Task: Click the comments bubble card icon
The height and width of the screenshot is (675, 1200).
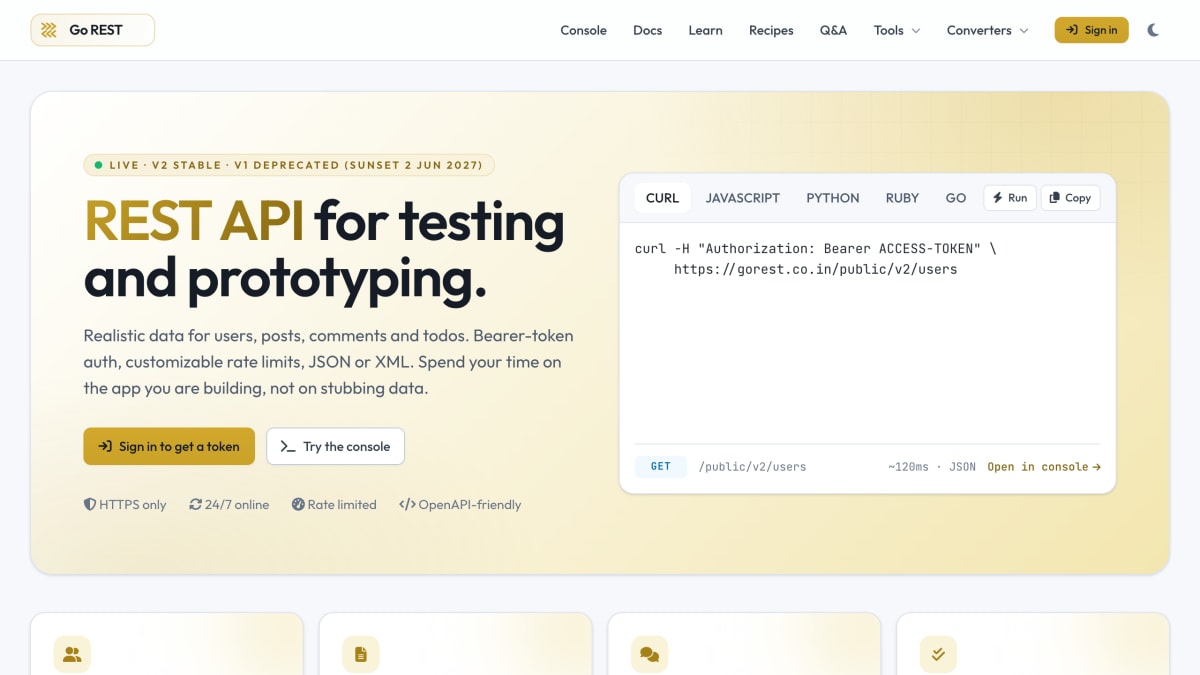Action: click(649, 655)
